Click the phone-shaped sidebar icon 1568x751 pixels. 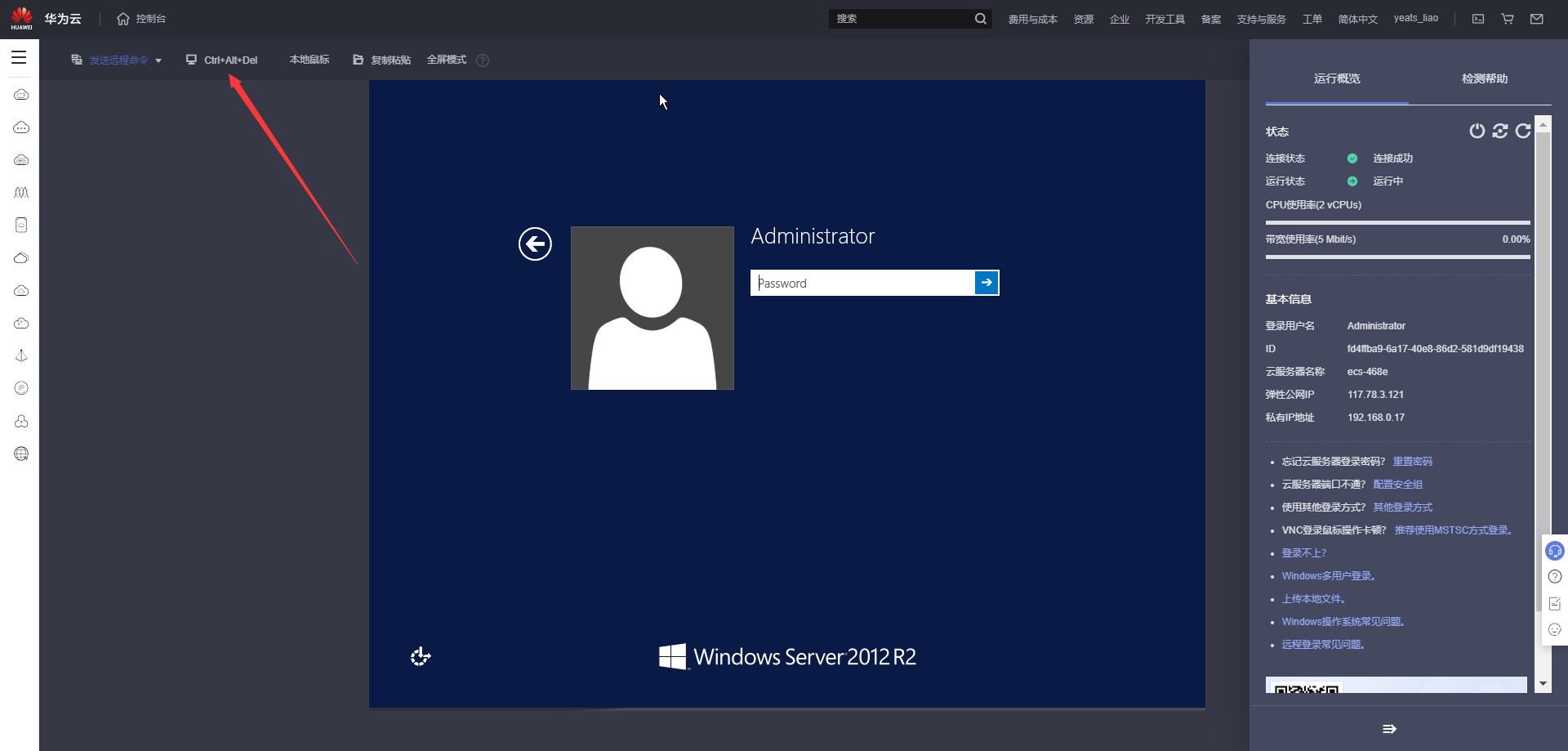click(21, 225)
